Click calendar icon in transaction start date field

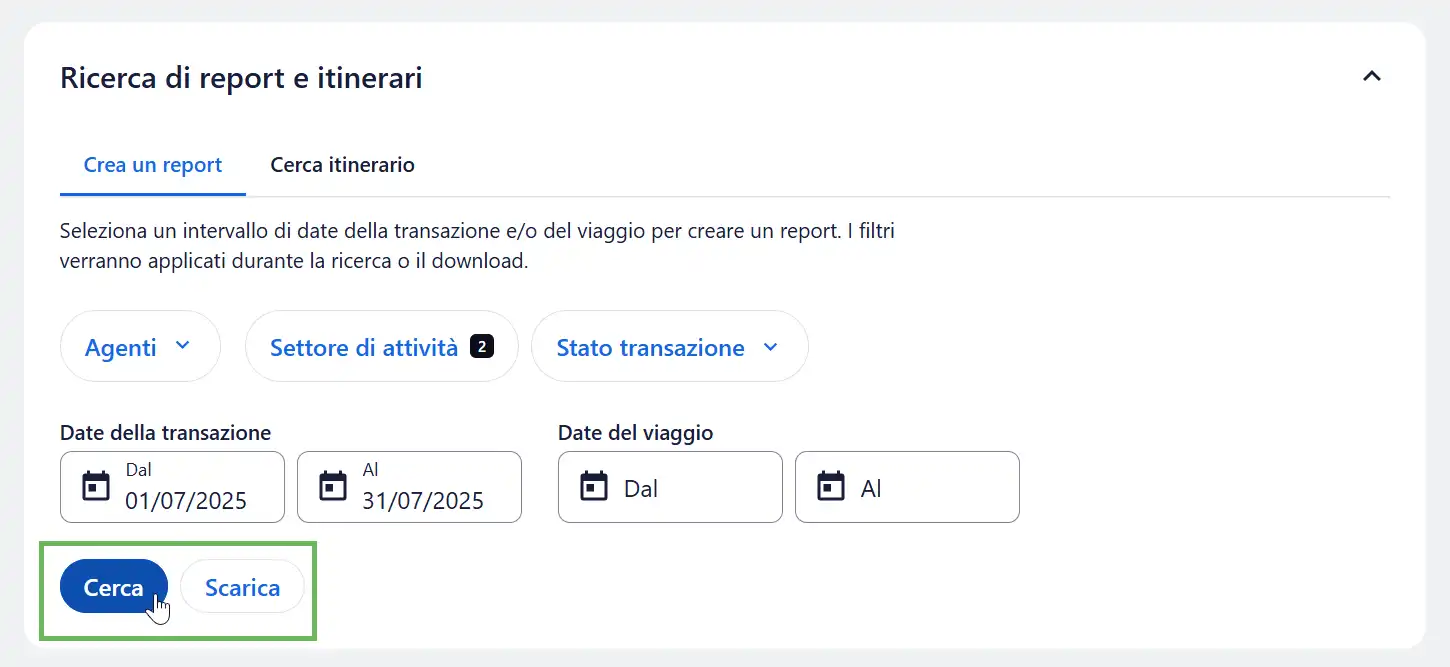click(x=96, y=487)
